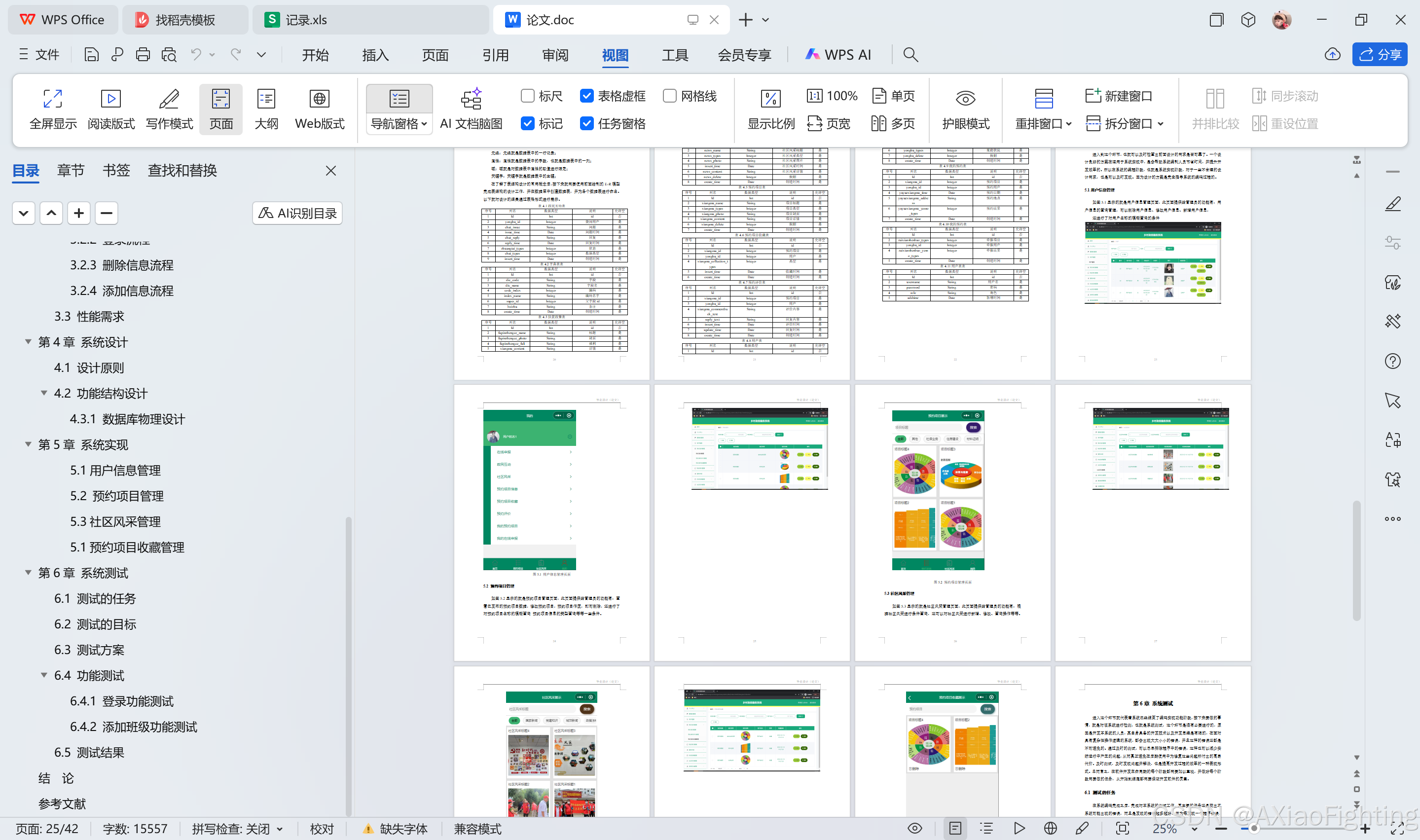Screen dimensions: 1420x840
Task: Open WPS AI button
Action: [x=838, y=55]
